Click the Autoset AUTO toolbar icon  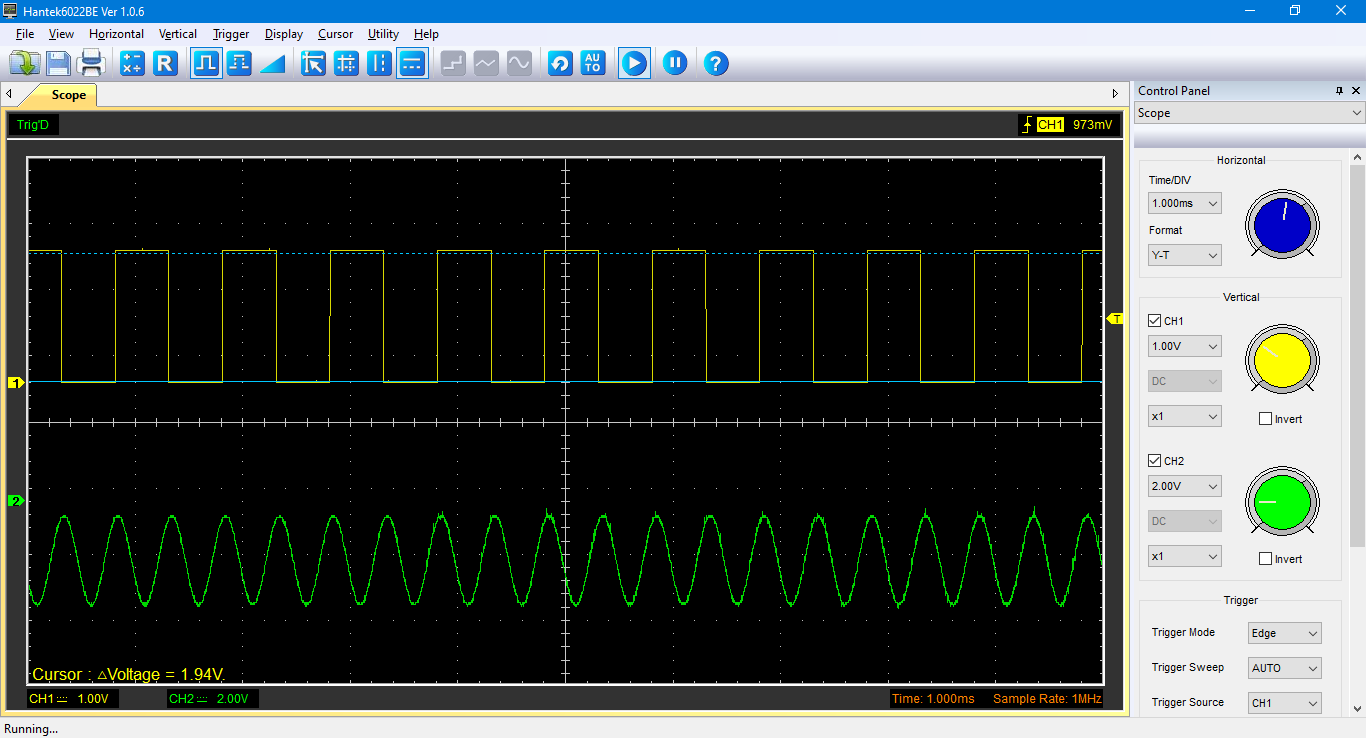coord(592,63)
